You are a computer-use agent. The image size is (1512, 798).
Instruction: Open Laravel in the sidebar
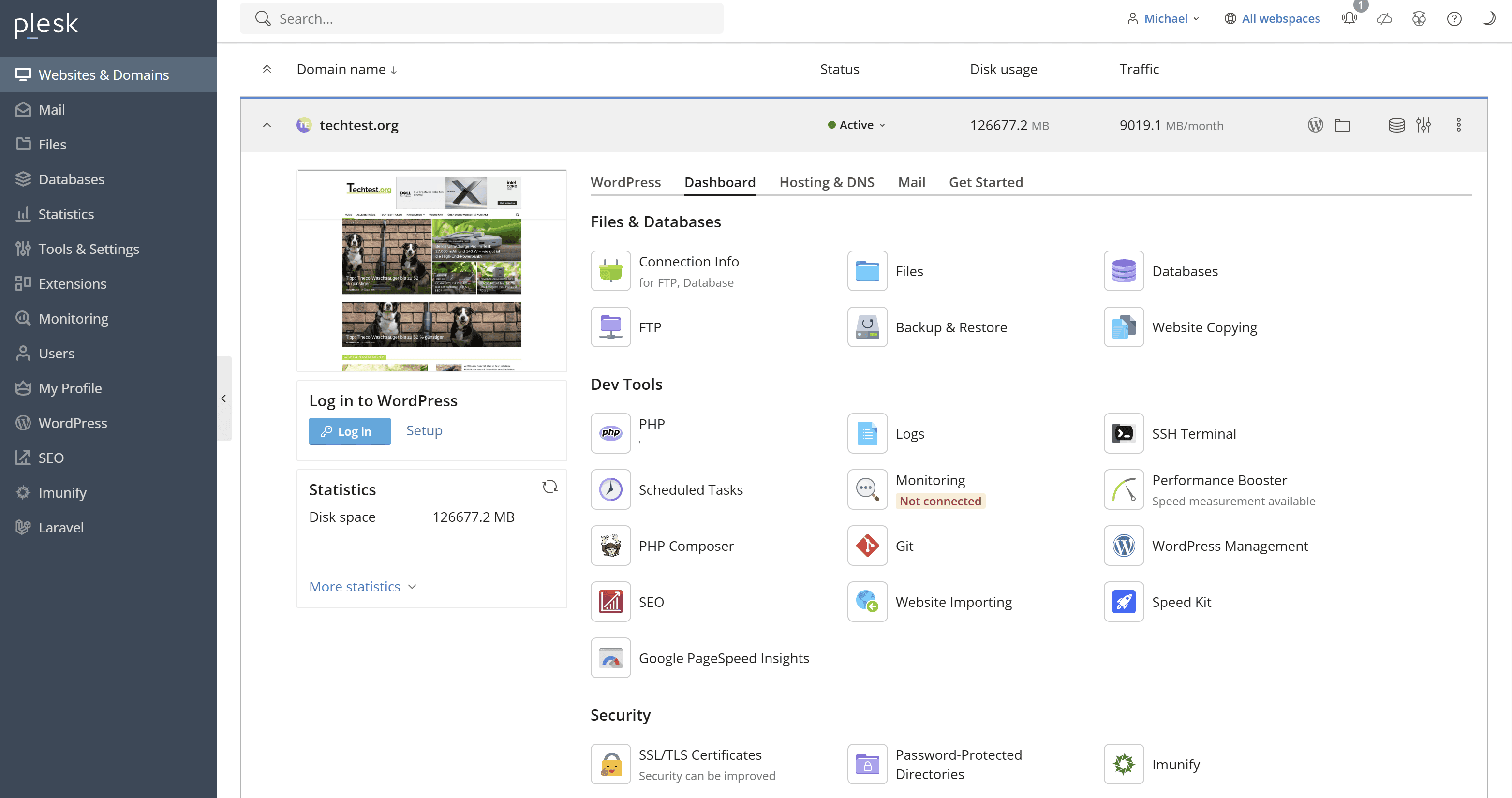(x=108, y=527)
